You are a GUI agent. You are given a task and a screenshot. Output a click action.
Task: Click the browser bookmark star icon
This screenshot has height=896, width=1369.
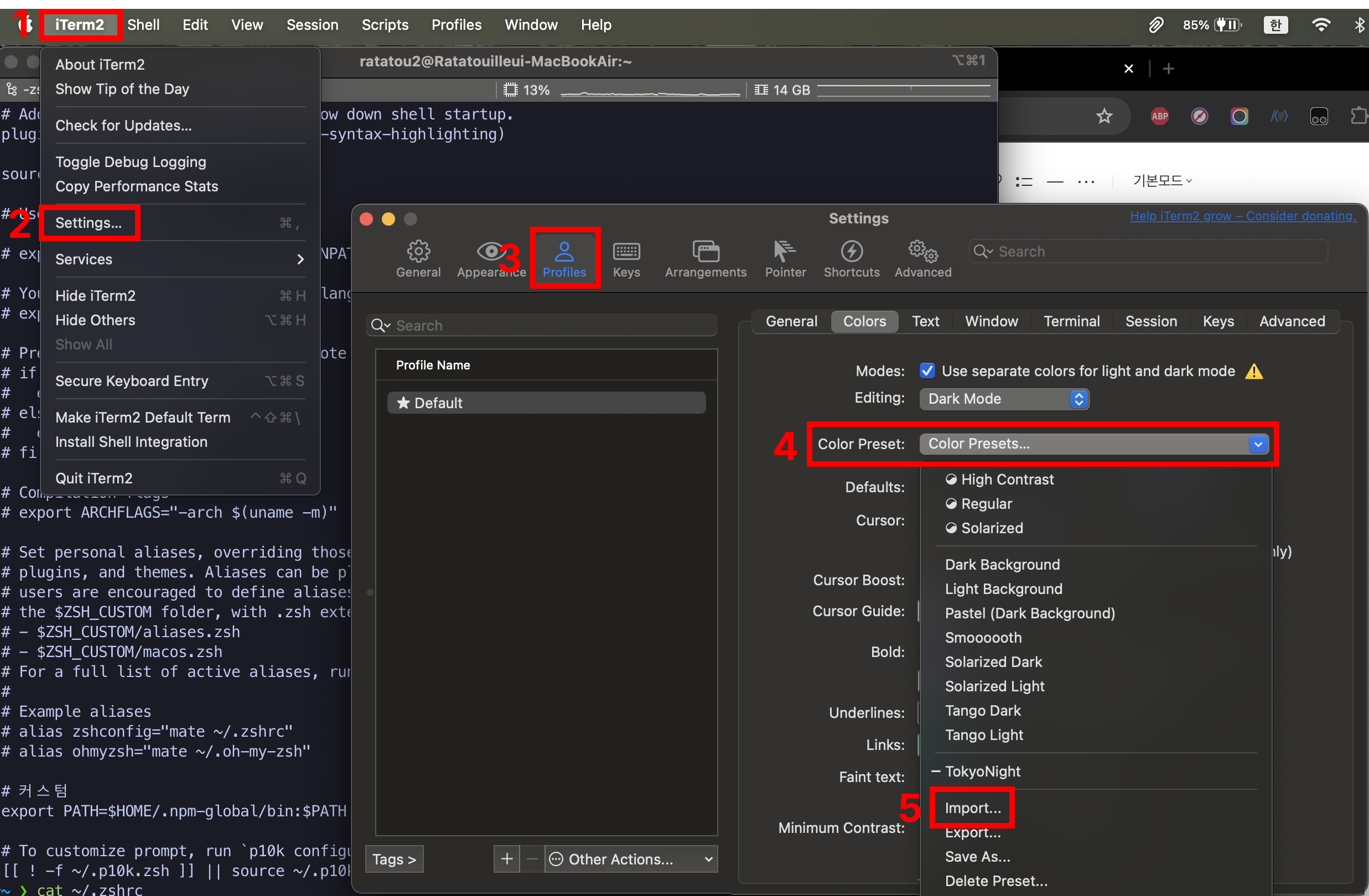click(x=1104, y=117)
